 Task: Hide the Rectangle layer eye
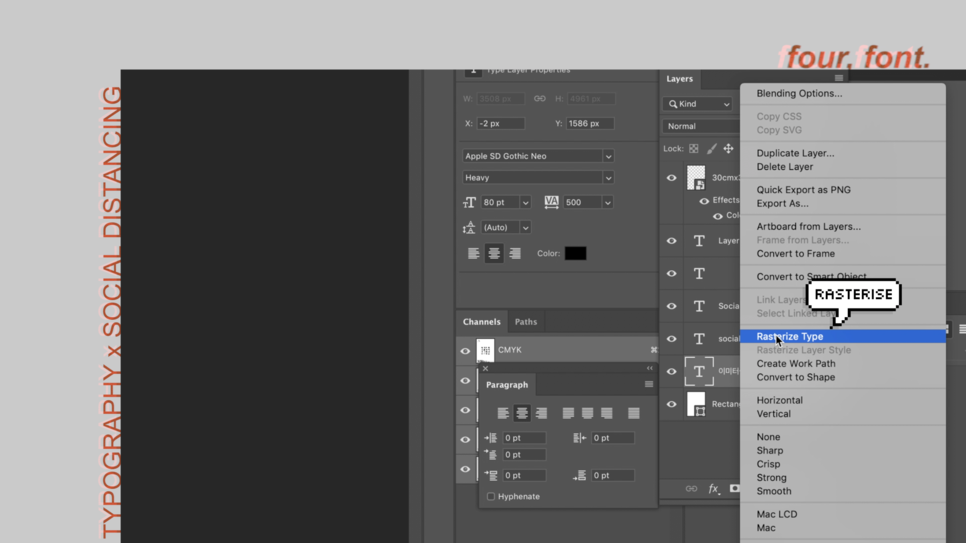pyautogui.click(x=672, y=404)
